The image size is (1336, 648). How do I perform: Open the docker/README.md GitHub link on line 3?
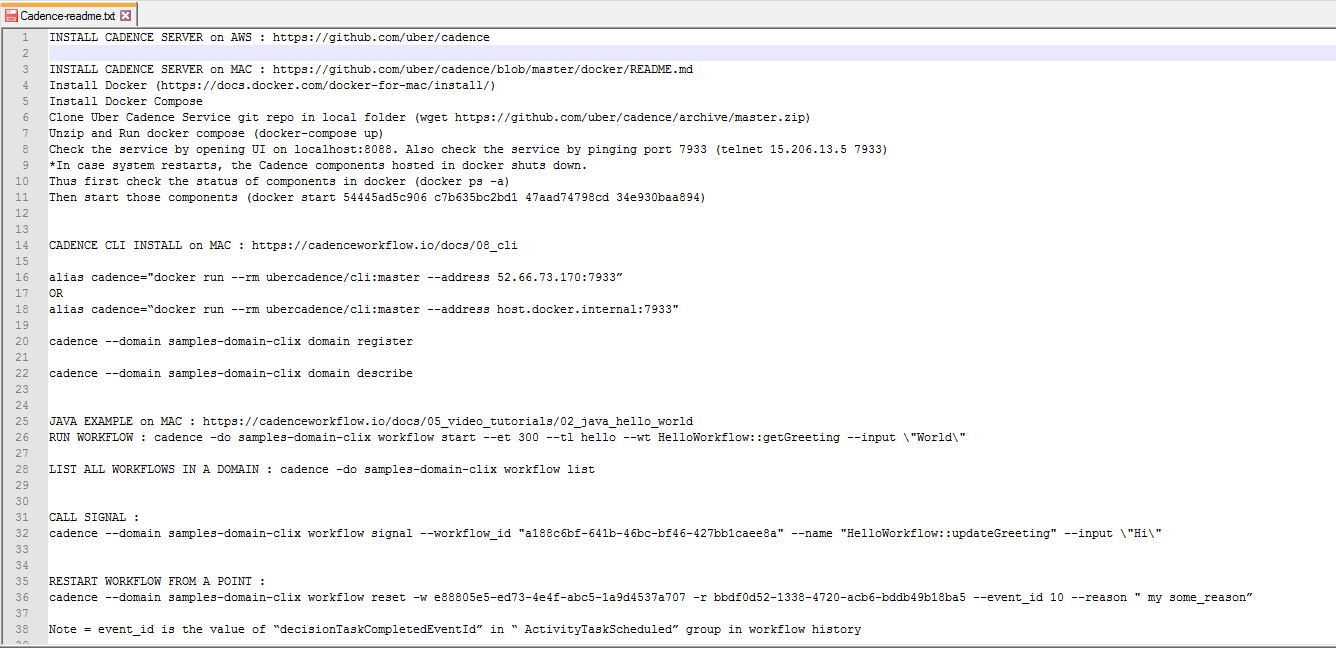[x=483, y=69]
